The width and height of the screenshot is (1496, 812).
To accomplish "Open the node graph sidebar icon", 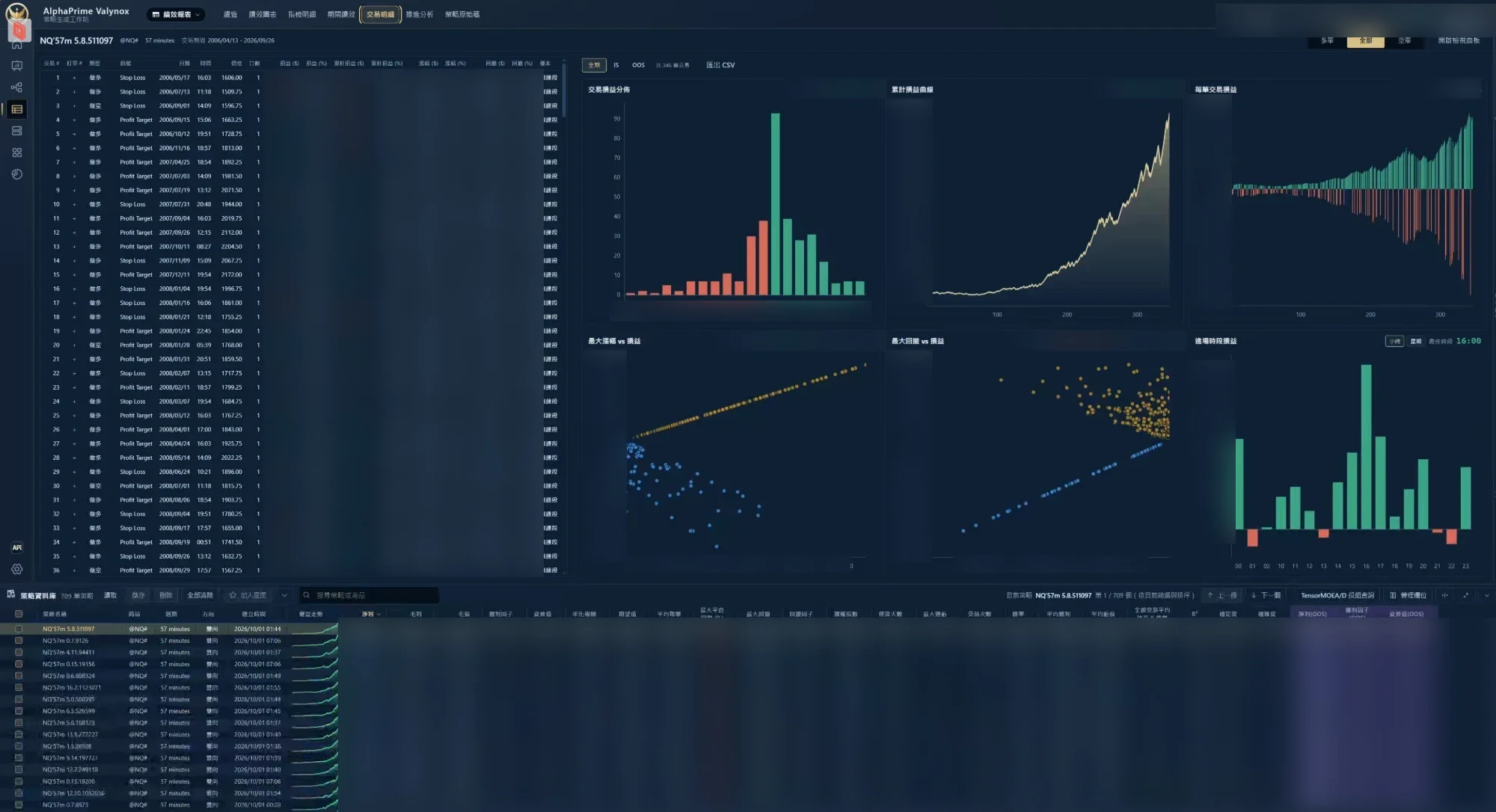I will 16,87.
